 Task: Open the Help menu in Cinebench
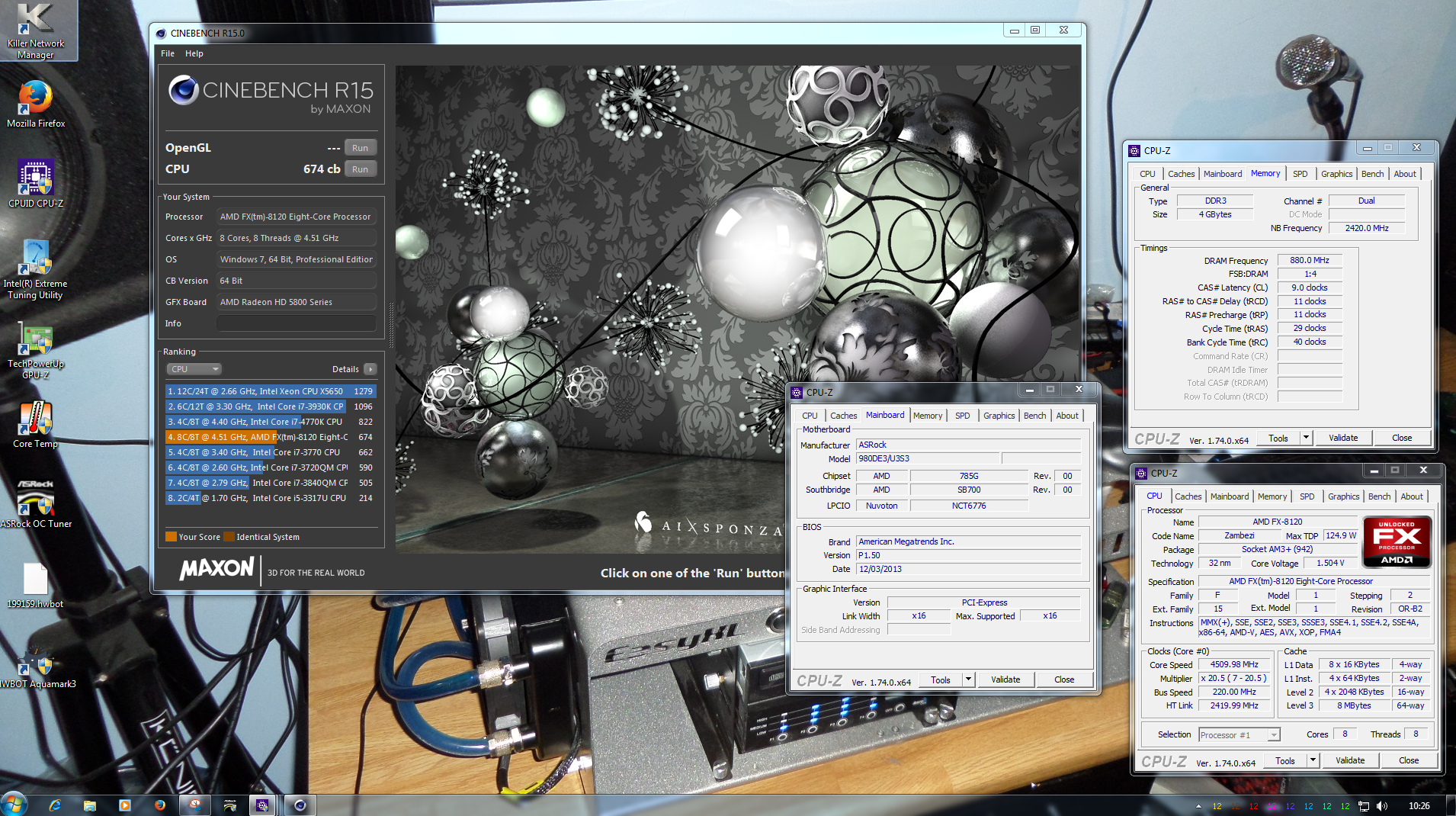coord(194,53)
